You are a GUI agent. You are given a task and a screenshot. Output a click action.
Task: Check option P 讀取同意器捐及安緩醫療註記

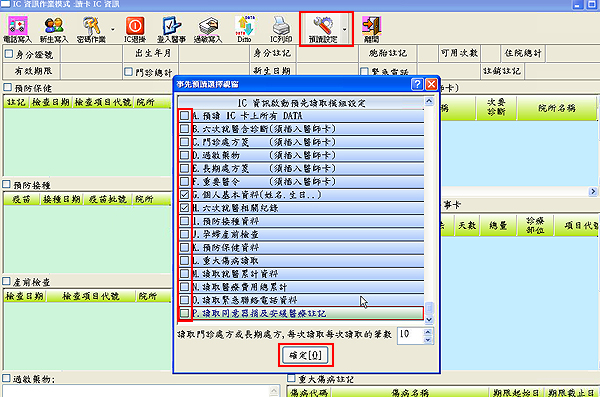(x=184, y=313)
